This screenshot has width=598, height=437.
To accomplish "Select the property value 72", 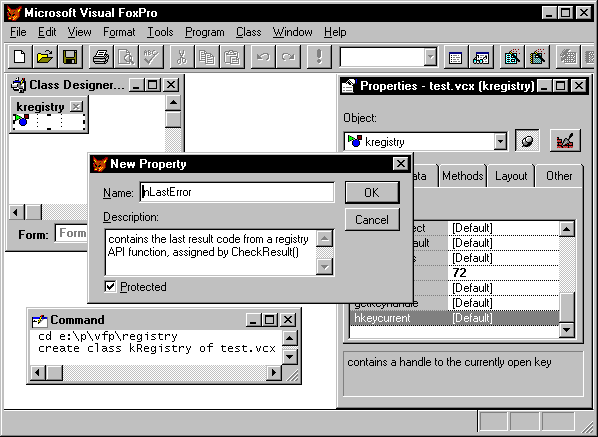I will pyautogui.click(x=459, y=273).
